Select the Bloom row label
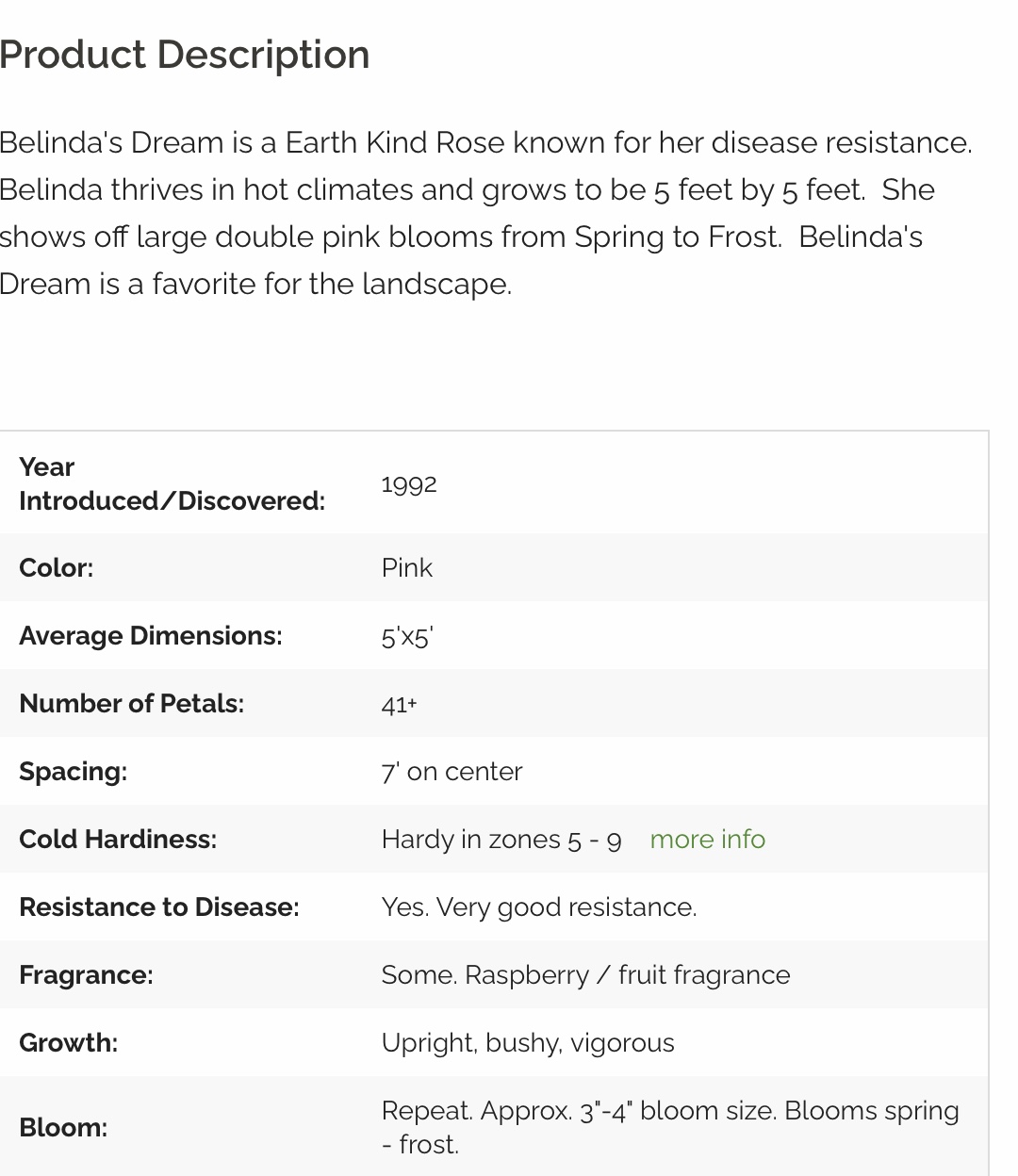Viewport: 1018px width, 1176px height. (x=63, y=1127)
